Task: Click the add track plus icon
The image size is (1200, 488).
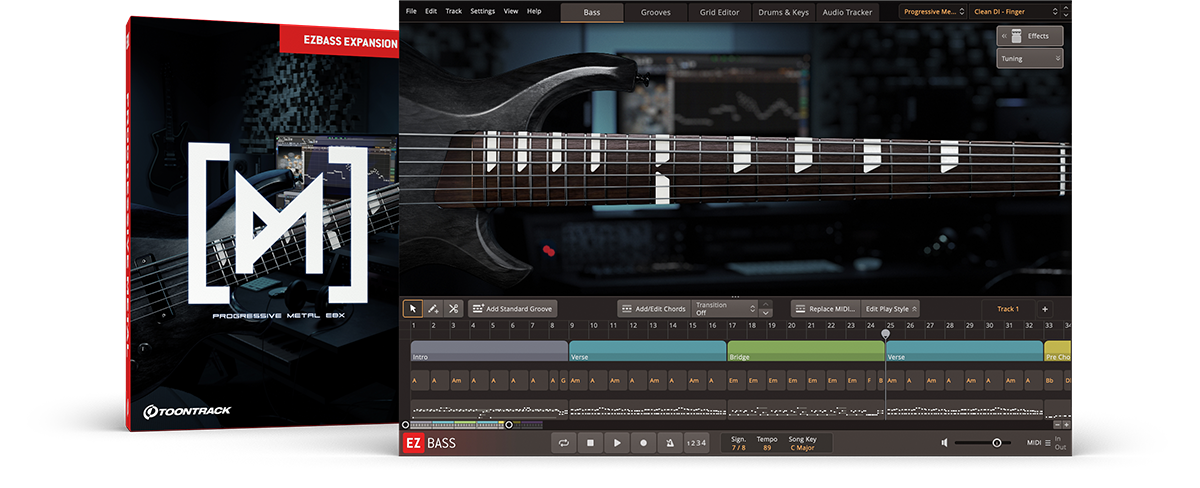Action: pos(1044,309)
